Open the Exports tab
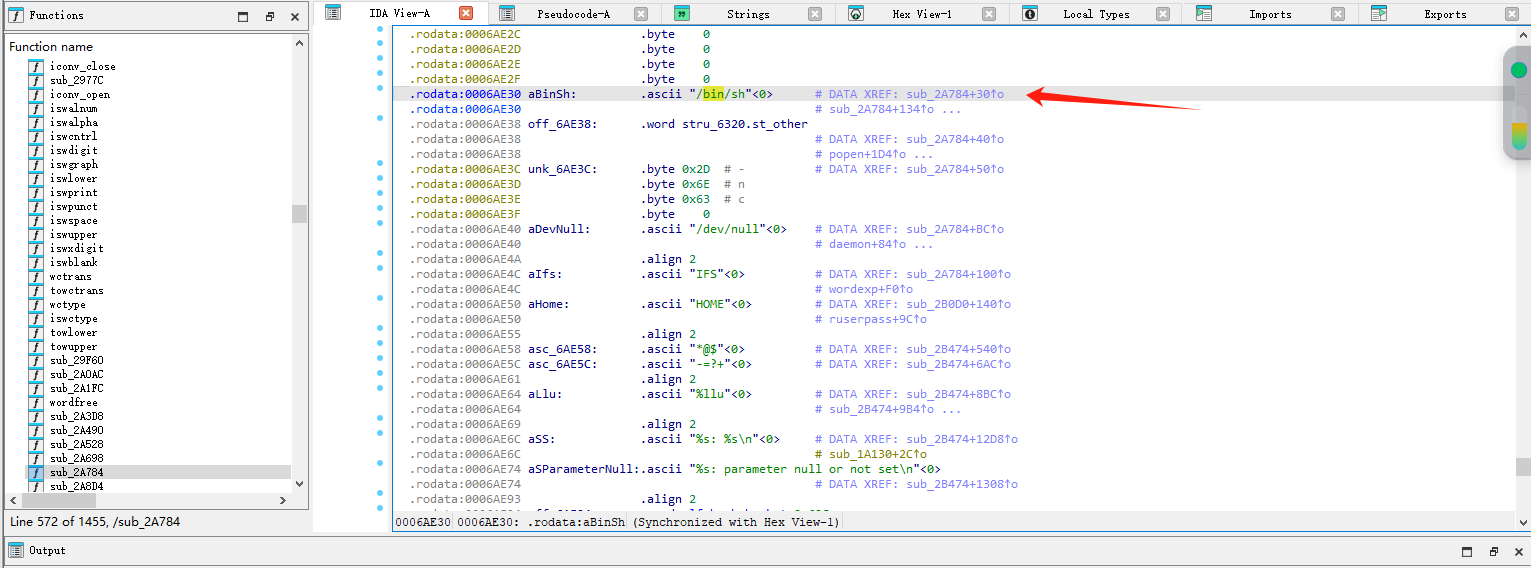This screenshot has width=1531, height=568. 1445,14
